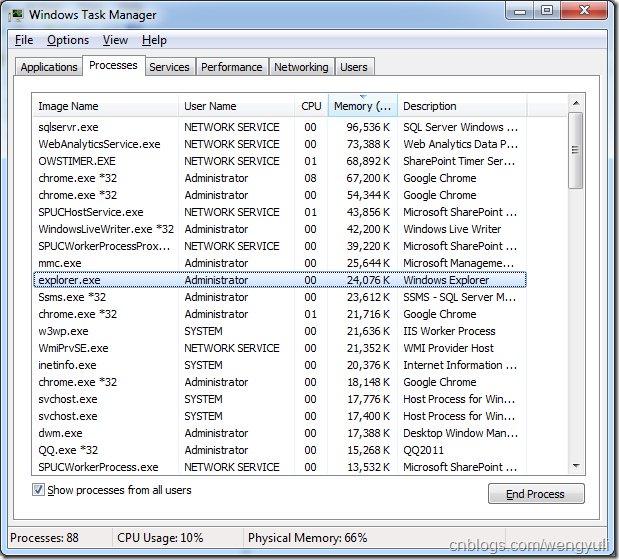Select chrome.exe using 21,716 K memory
619x560 pixels.
[x=279, y=314]
